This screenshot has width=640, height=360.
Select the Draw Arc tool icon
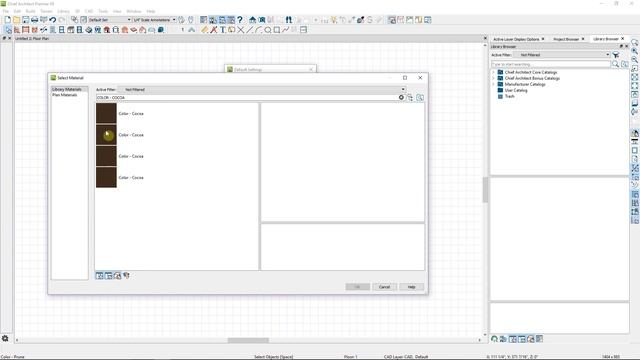click(258, 30)
